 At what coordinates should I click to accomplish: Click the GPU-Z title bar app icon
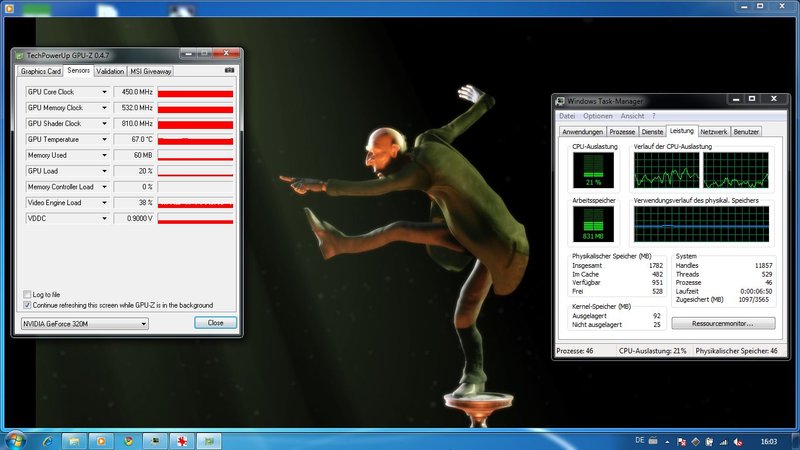[x=19, y=55]
